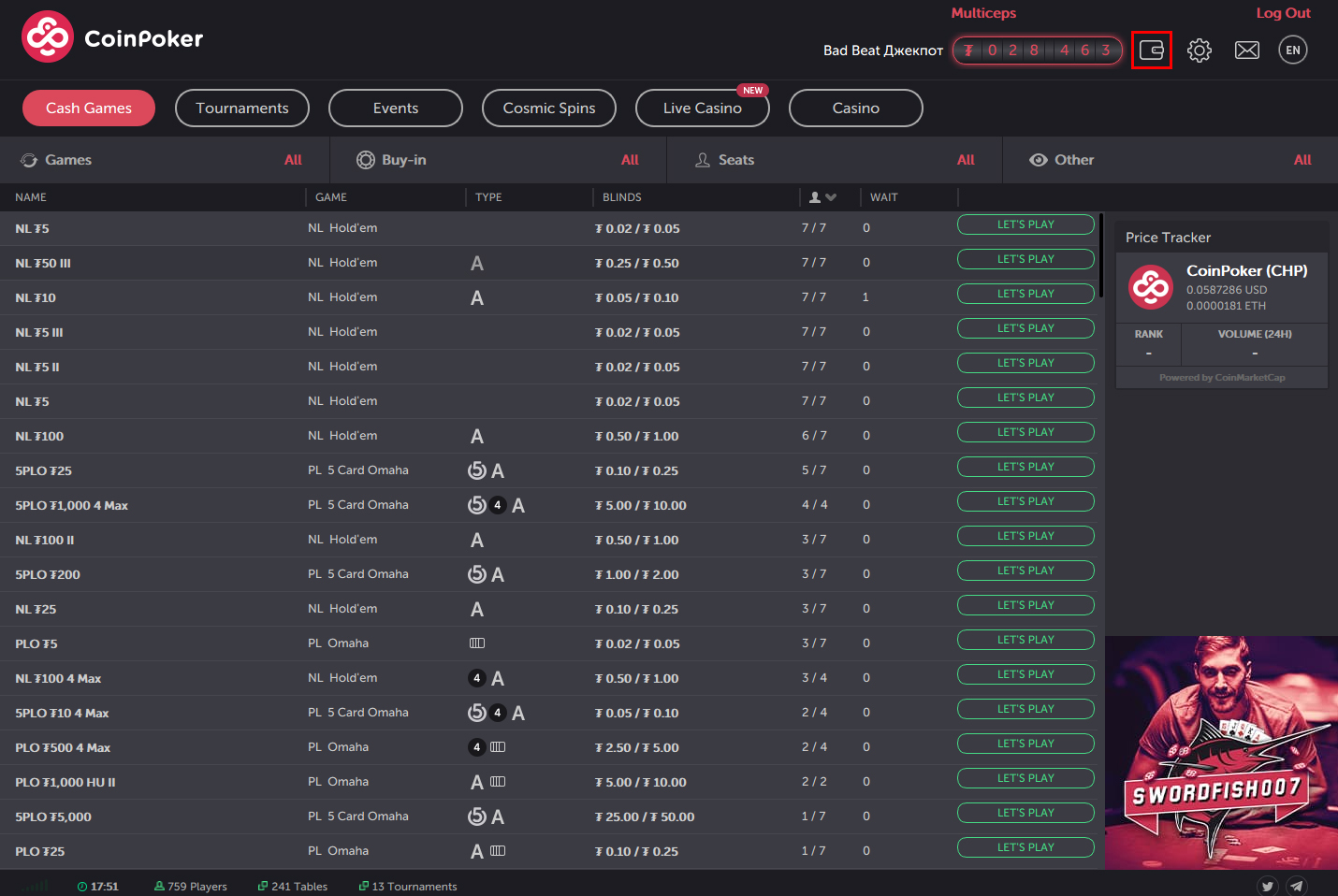This screenshot has height=896, width=1338.
Task: Open the settings gear icon
Action: click(1199, 51)
